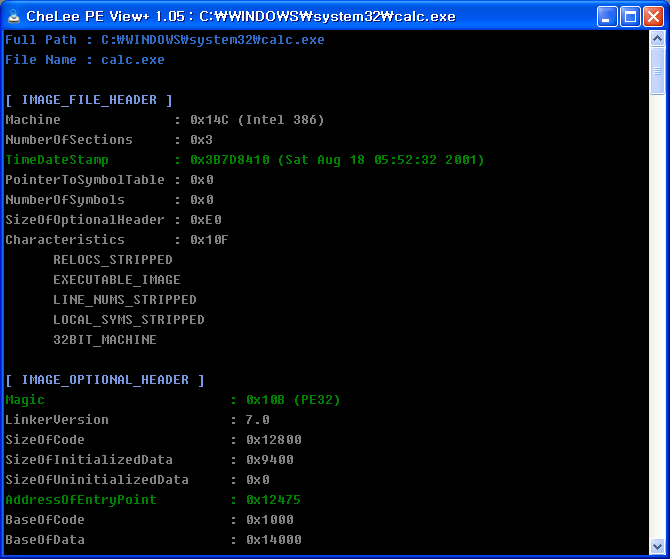Click the Machine 0x14C (Intel 386) value

point(257,120)
